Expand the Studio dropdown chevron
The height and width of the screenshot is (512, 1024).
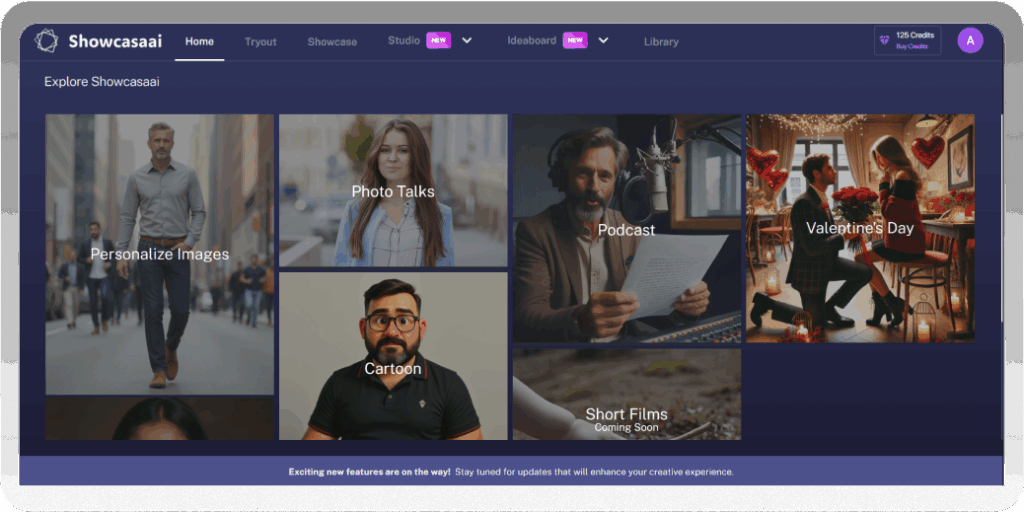(467, 41)
